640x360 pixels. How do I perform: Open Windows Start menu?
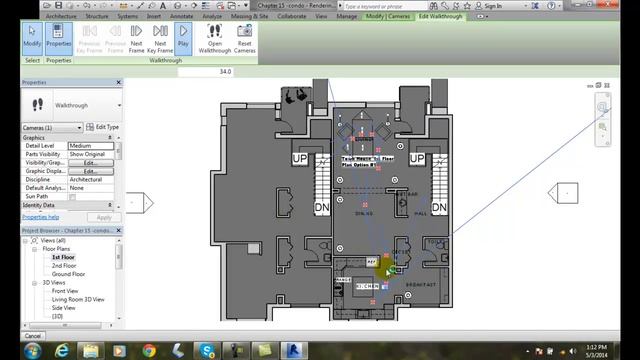pos(33,351)
